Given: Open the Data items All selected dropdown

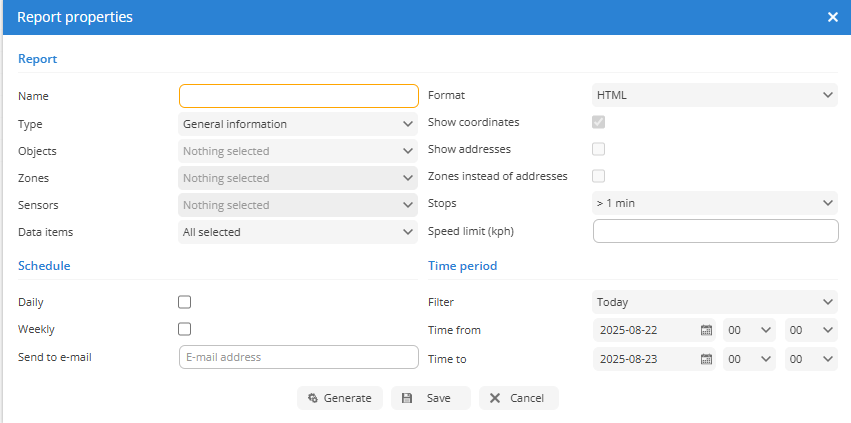Looking at the screenshot, I should (298, 232).
